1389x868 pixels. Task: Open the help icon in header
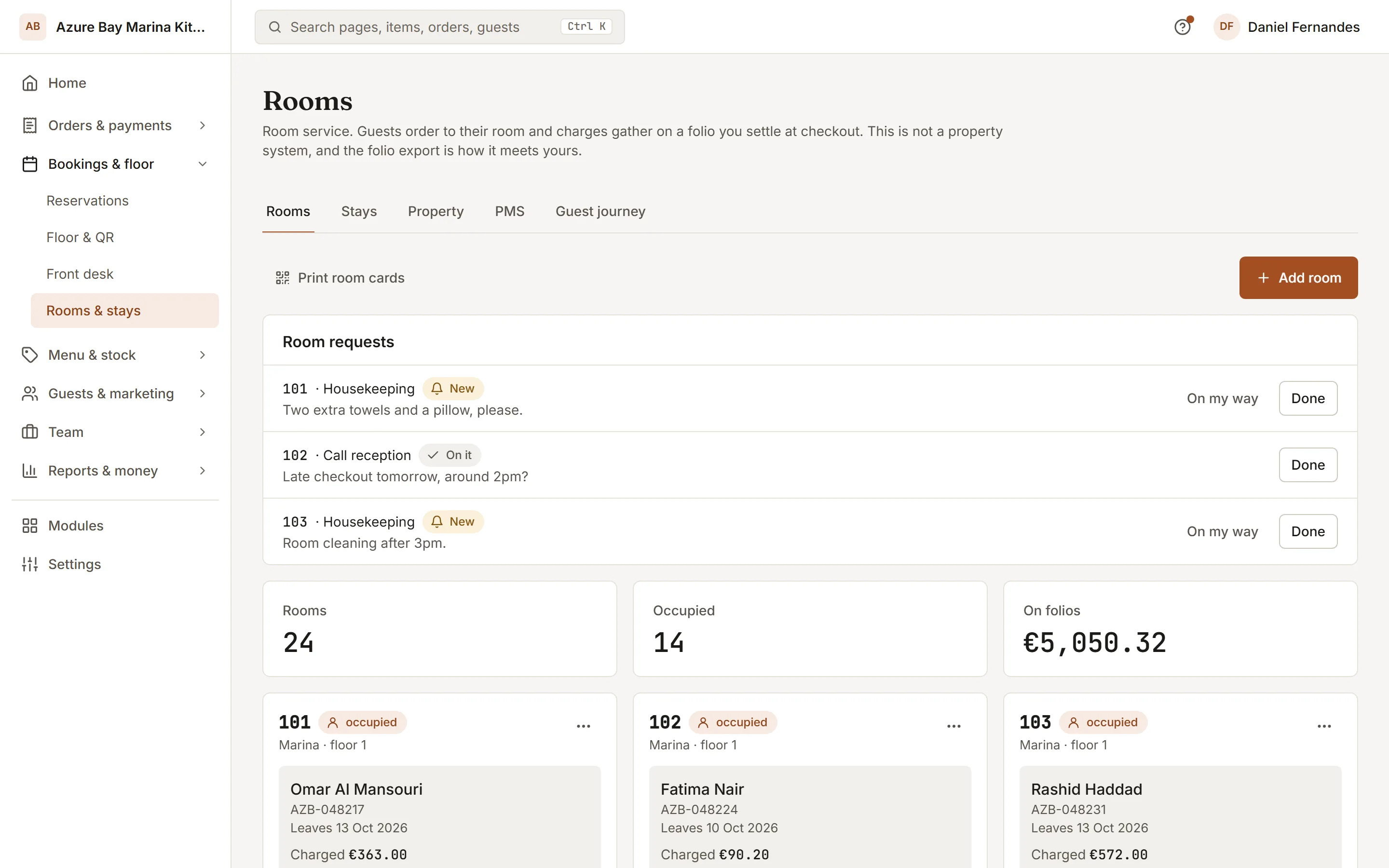pyautogui.click(x=1183, y=27)
